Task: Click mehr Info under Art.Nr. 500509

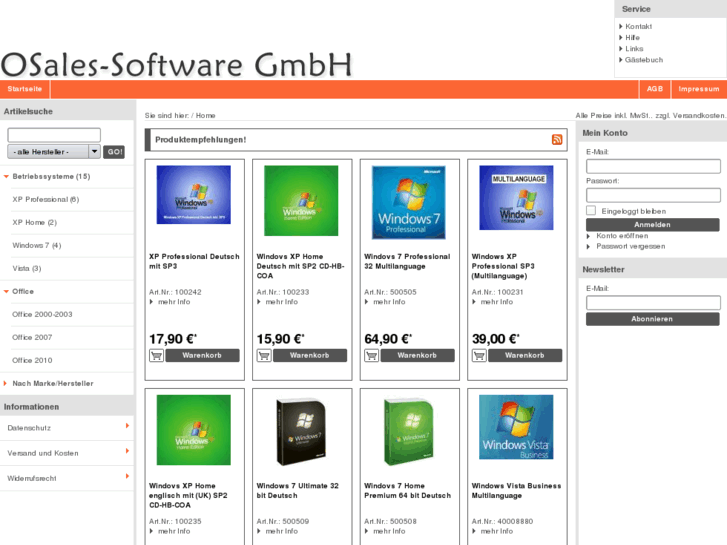Action: point(282,531)
